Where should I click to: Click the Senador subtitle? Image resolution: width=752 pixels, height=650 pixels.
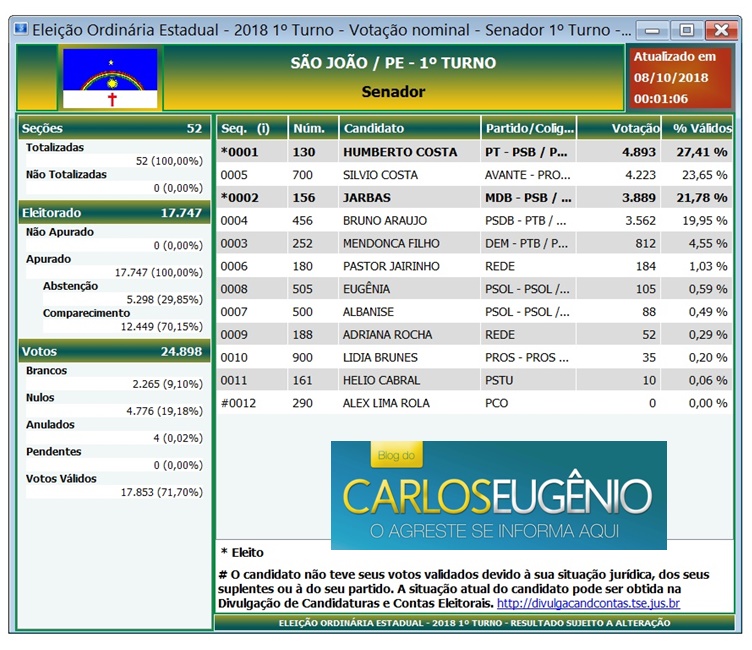(x=393, y=92)
